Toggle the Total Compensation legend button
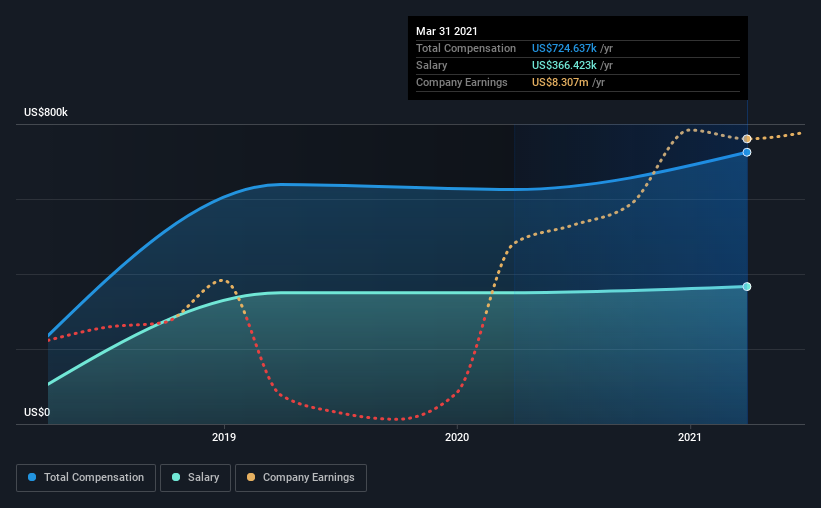The image size is (821, 508). (86, 478)
